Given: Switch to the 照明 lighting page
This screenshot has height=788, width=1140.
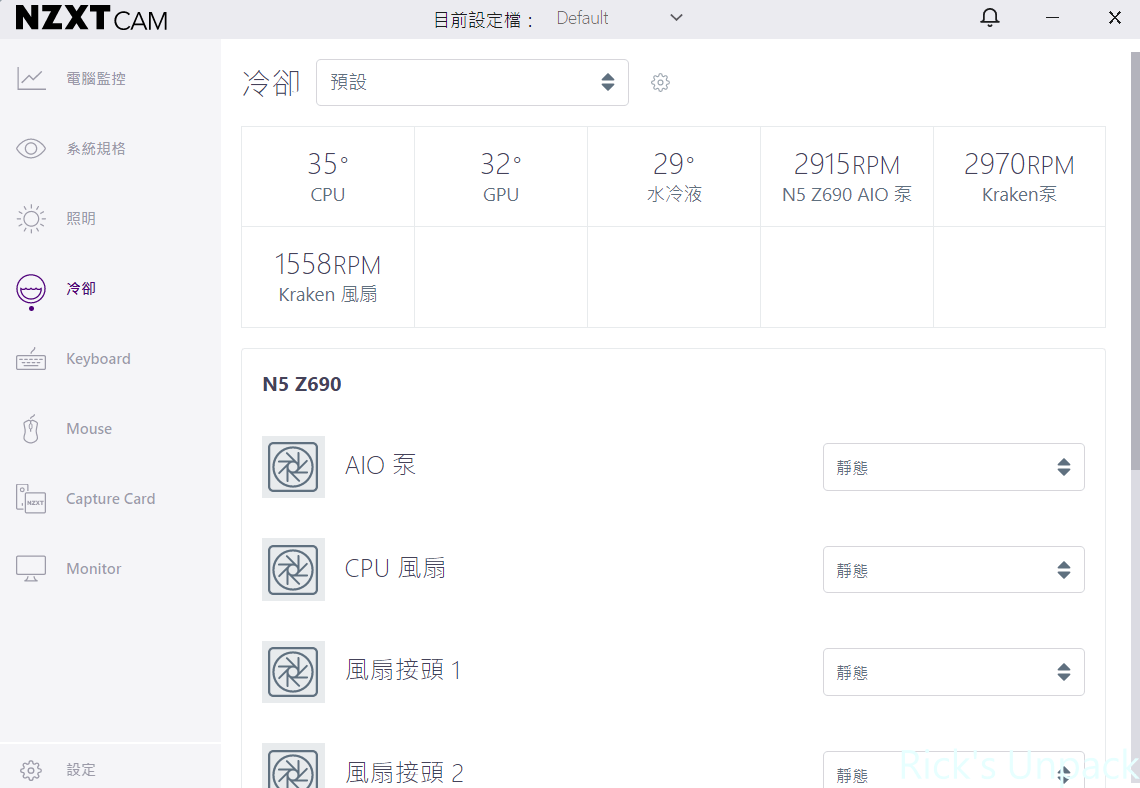Looking at the screenshot, I should [x=80, y=219].
